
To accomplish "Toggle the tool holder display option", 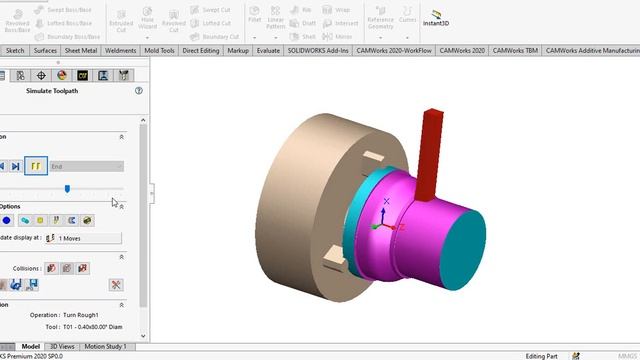I will pos(71,220).
